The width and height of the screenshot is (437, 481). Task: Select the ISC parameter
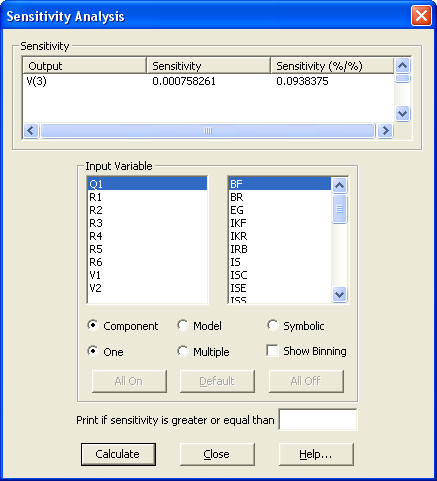point(280,275)
